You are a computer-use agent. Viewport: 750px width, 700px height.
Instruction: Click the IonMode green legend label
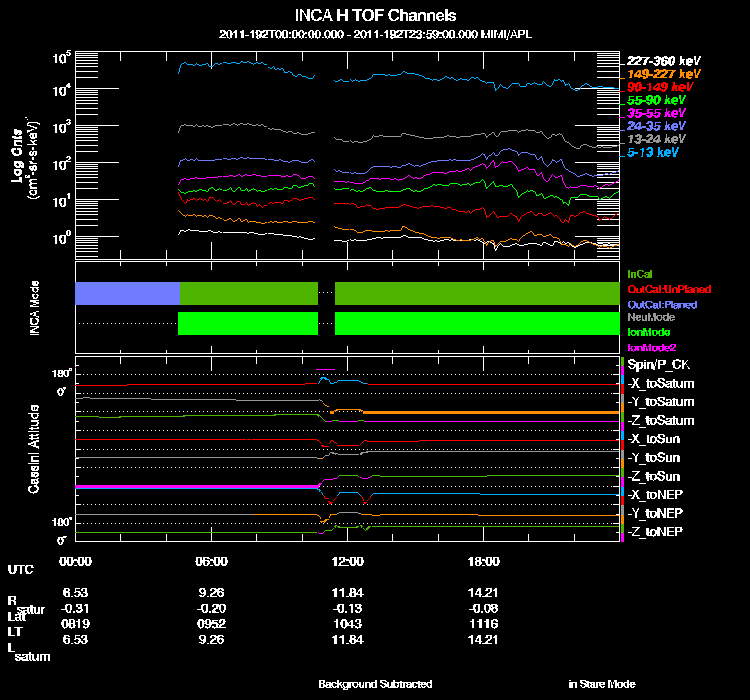coord(649,332)
